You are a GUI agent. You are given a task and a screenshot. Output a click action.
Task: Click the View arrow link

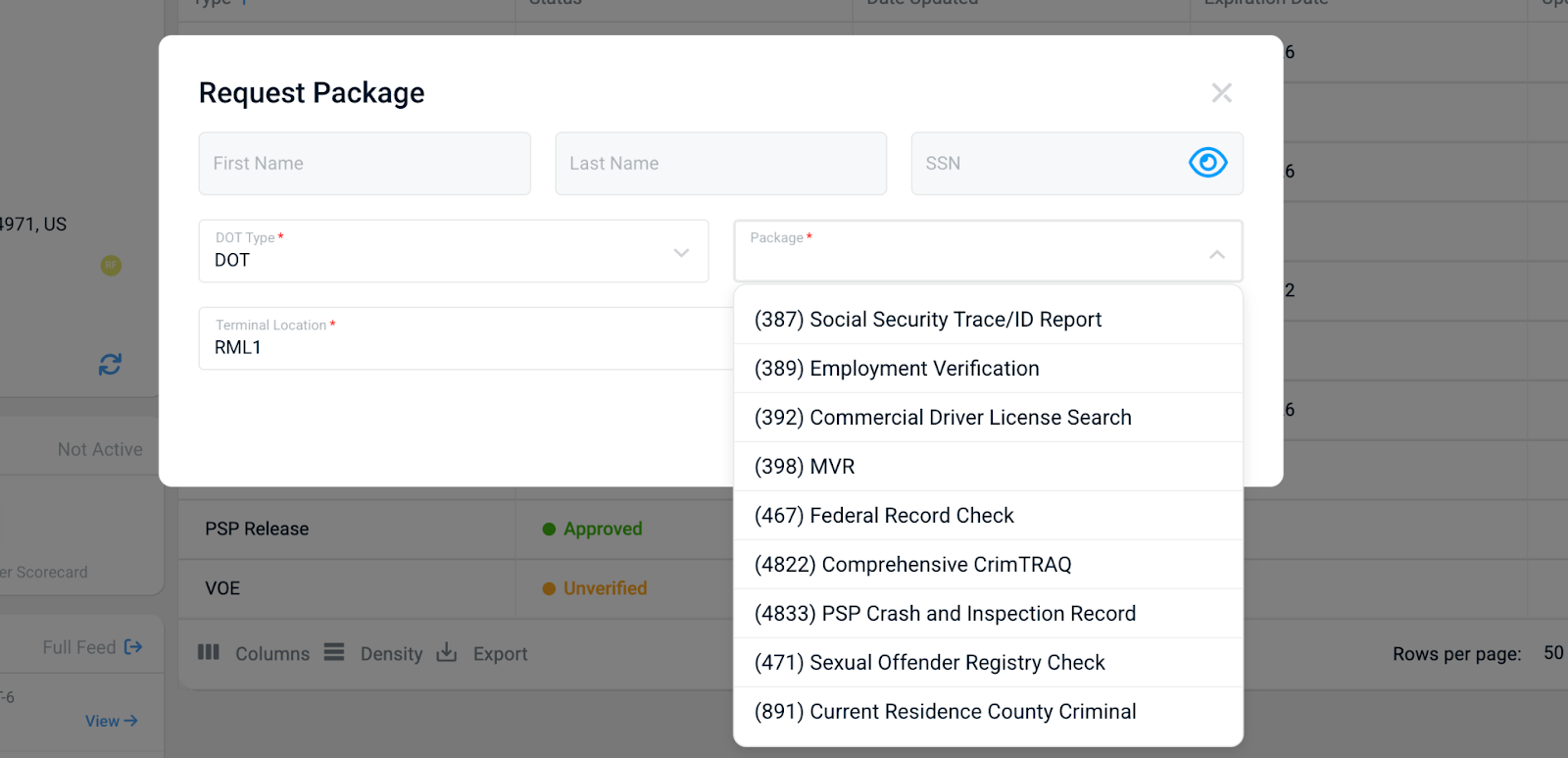[111, 721]
